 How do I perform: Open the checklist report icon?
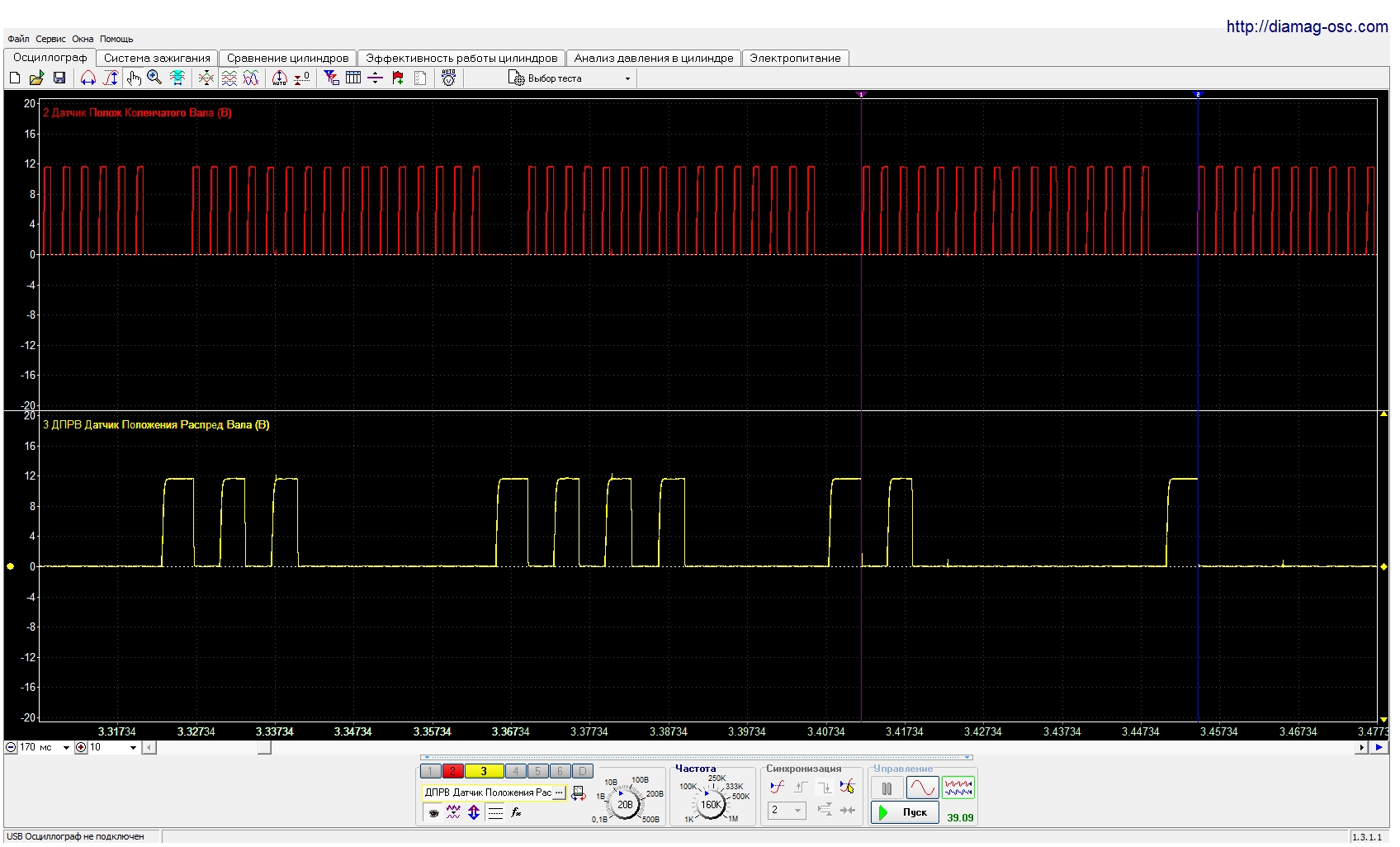[x=420, y=78]
